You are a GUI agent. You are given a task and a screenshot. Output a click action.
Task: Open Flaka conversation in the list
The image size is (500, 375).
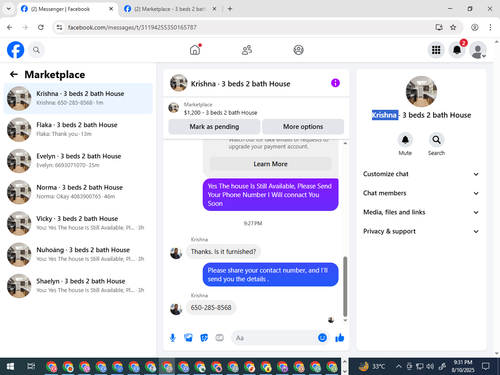(x=78, y=130)
